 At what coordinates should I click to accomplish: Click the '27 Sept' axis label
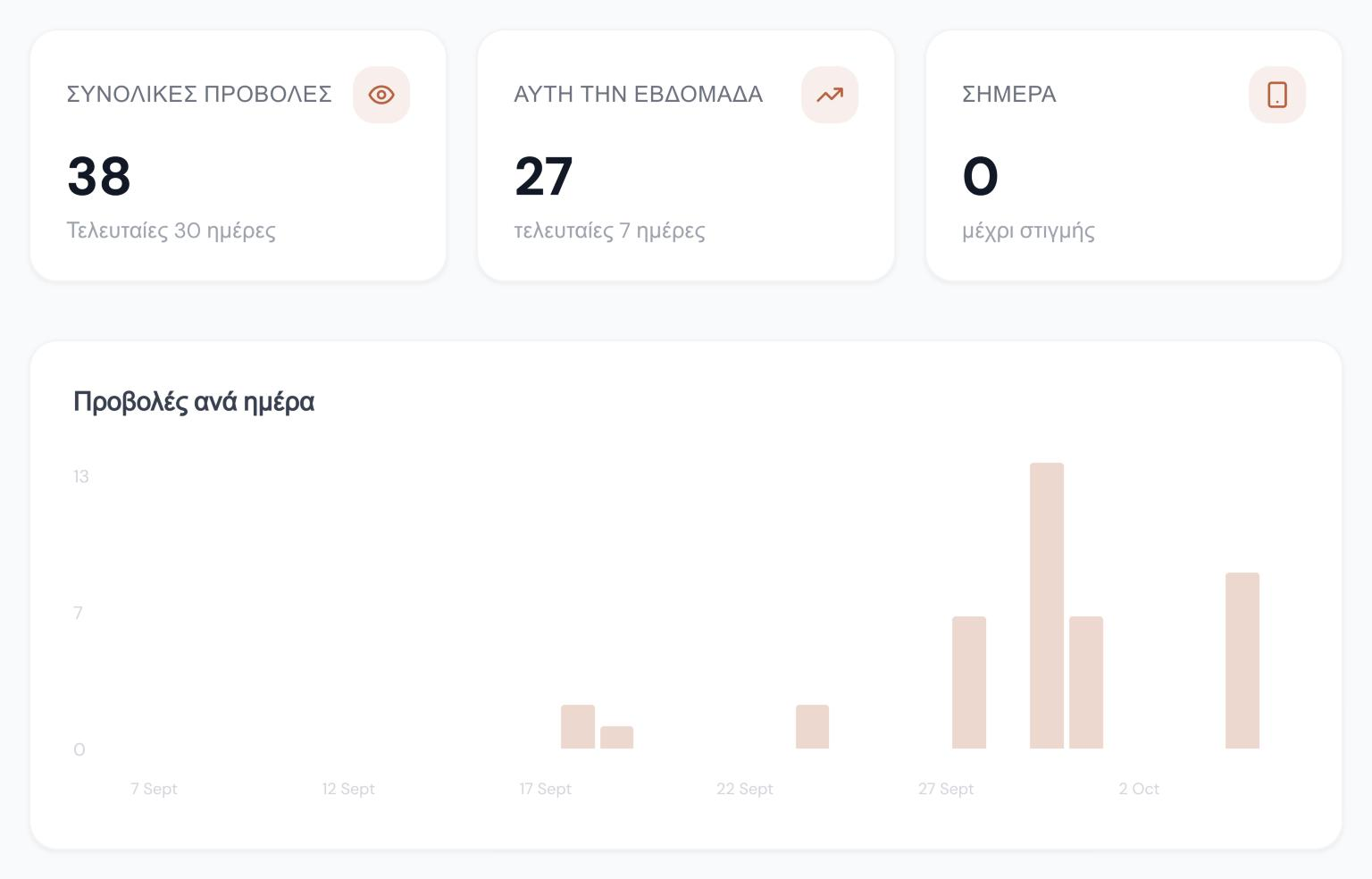coord(946,789)
